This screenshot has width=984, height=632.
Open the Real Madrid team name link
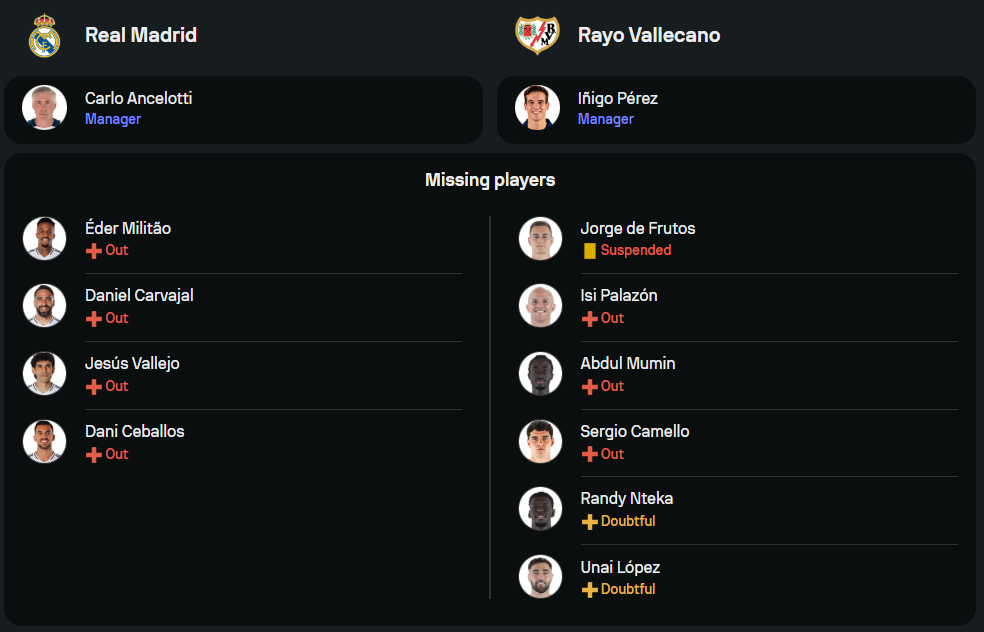[141, 35]
